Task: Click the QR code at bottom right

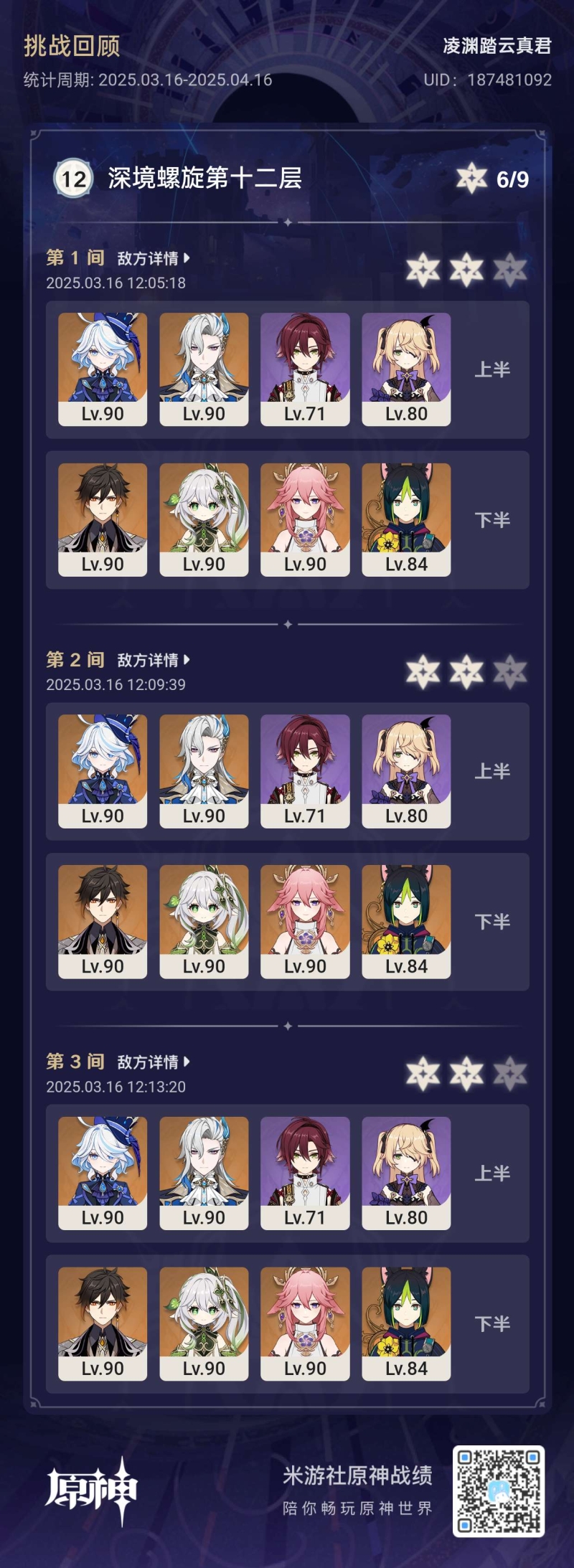Action: [x=499, y=1492]
